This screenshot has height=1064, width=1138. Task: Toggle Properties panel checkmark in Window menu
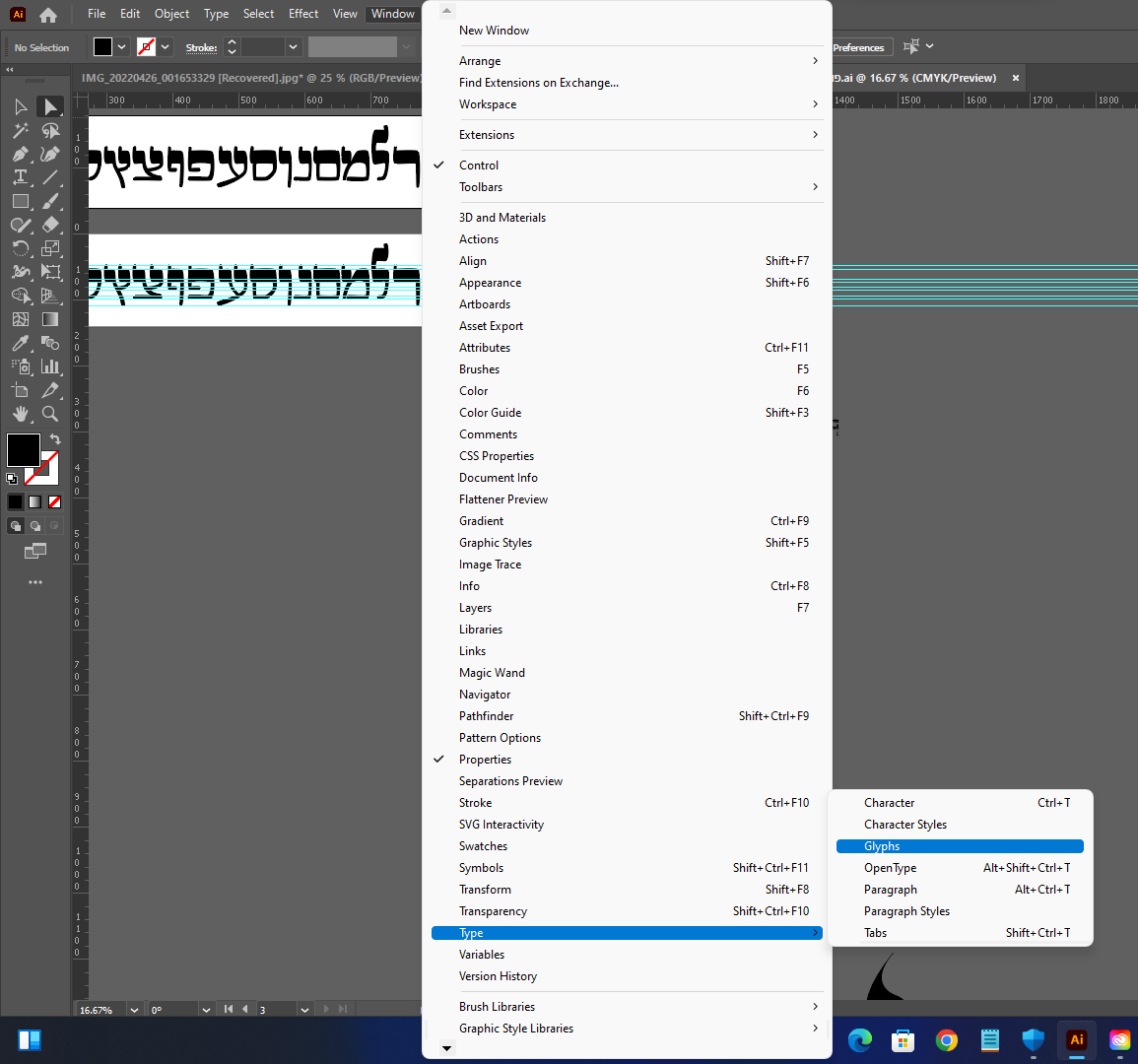tap(439, 760)
